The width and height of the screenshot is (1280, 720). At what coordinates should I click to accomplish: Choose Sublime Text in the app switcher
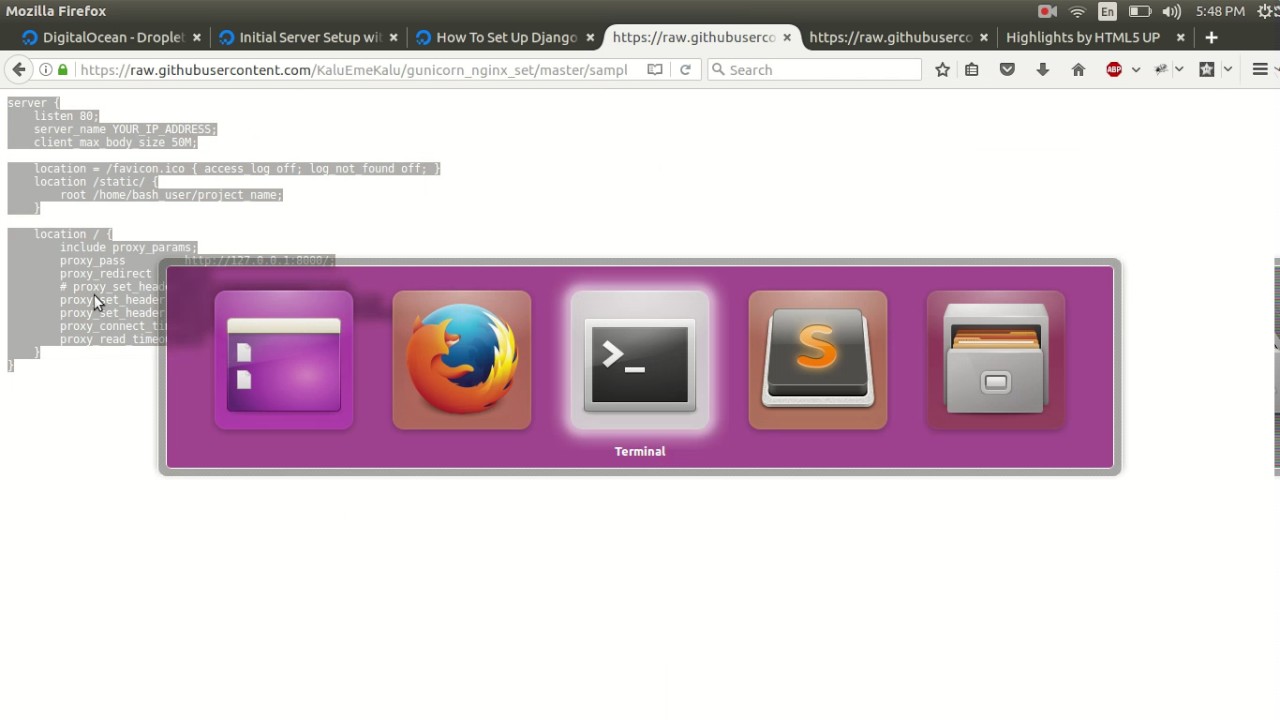pyautogui.click(x=817, y=361)
